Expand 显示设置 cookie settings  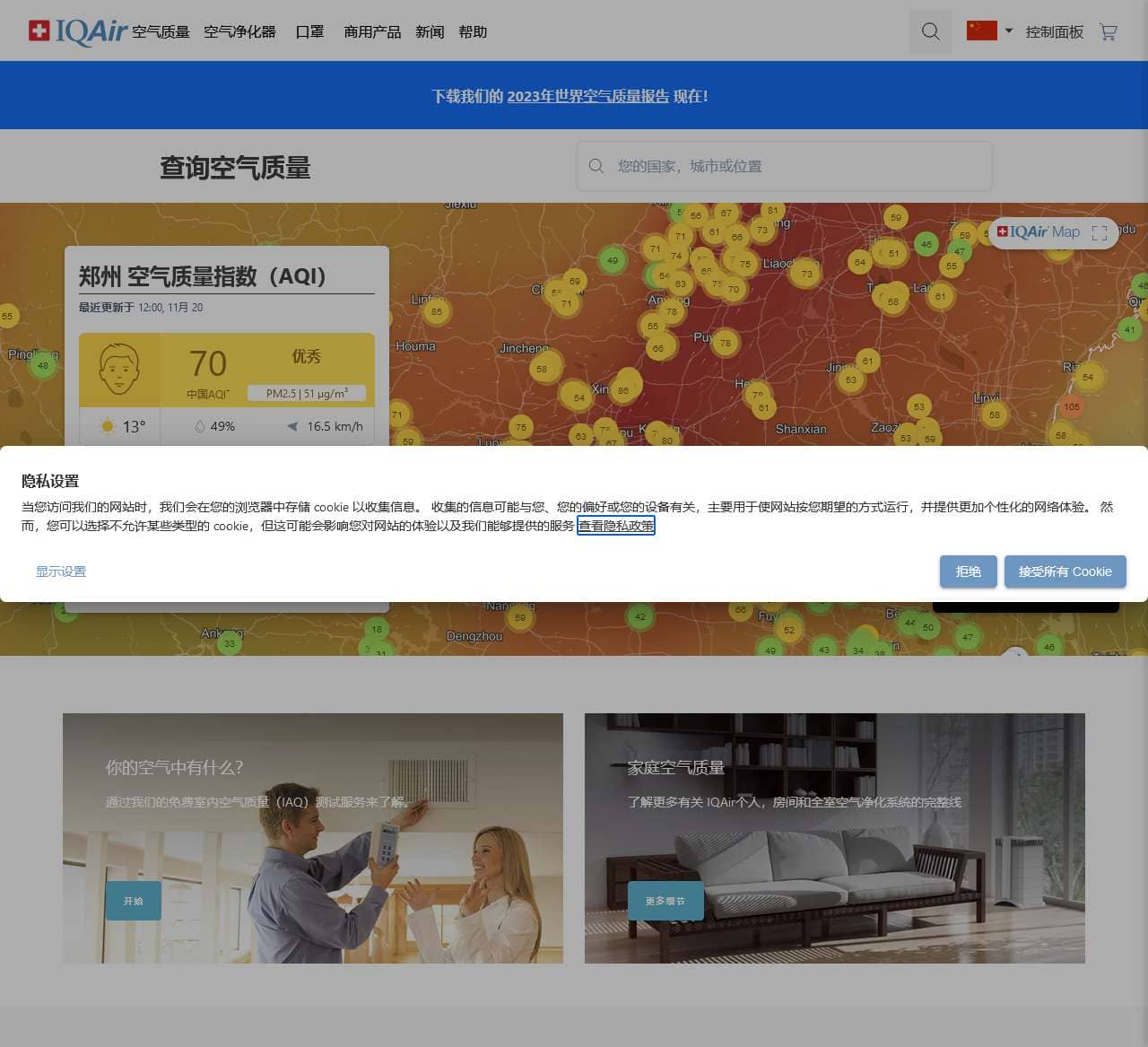61,571
